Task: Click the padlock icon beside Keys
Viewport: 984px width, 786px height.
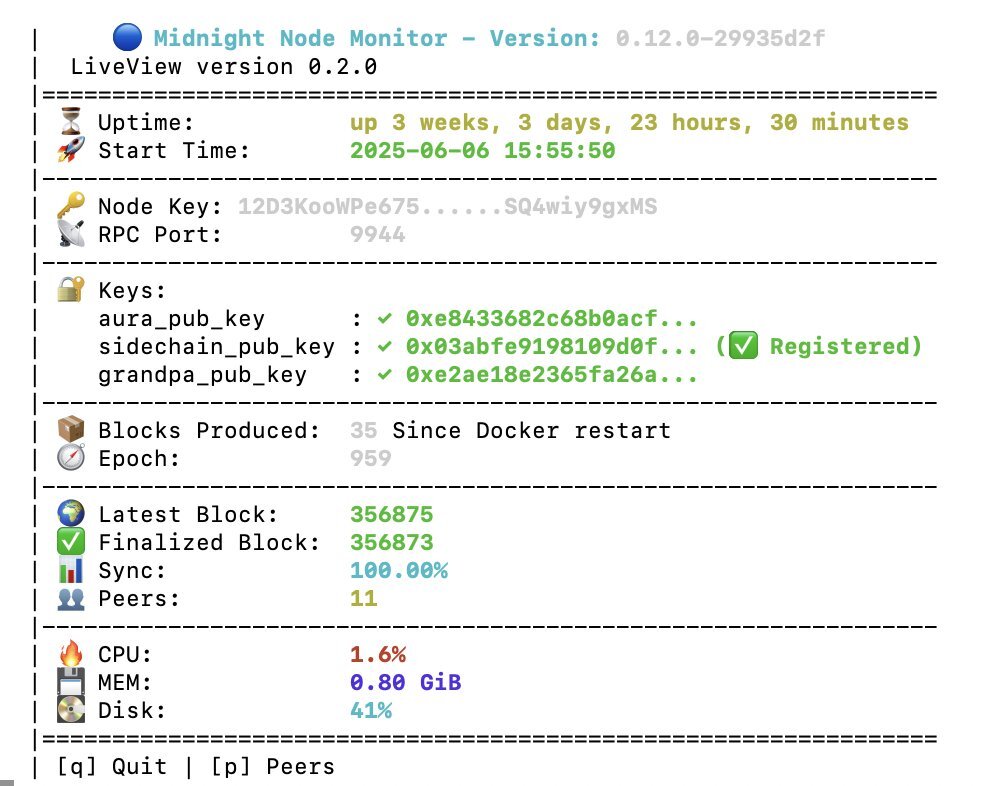Action: point(69,291)
